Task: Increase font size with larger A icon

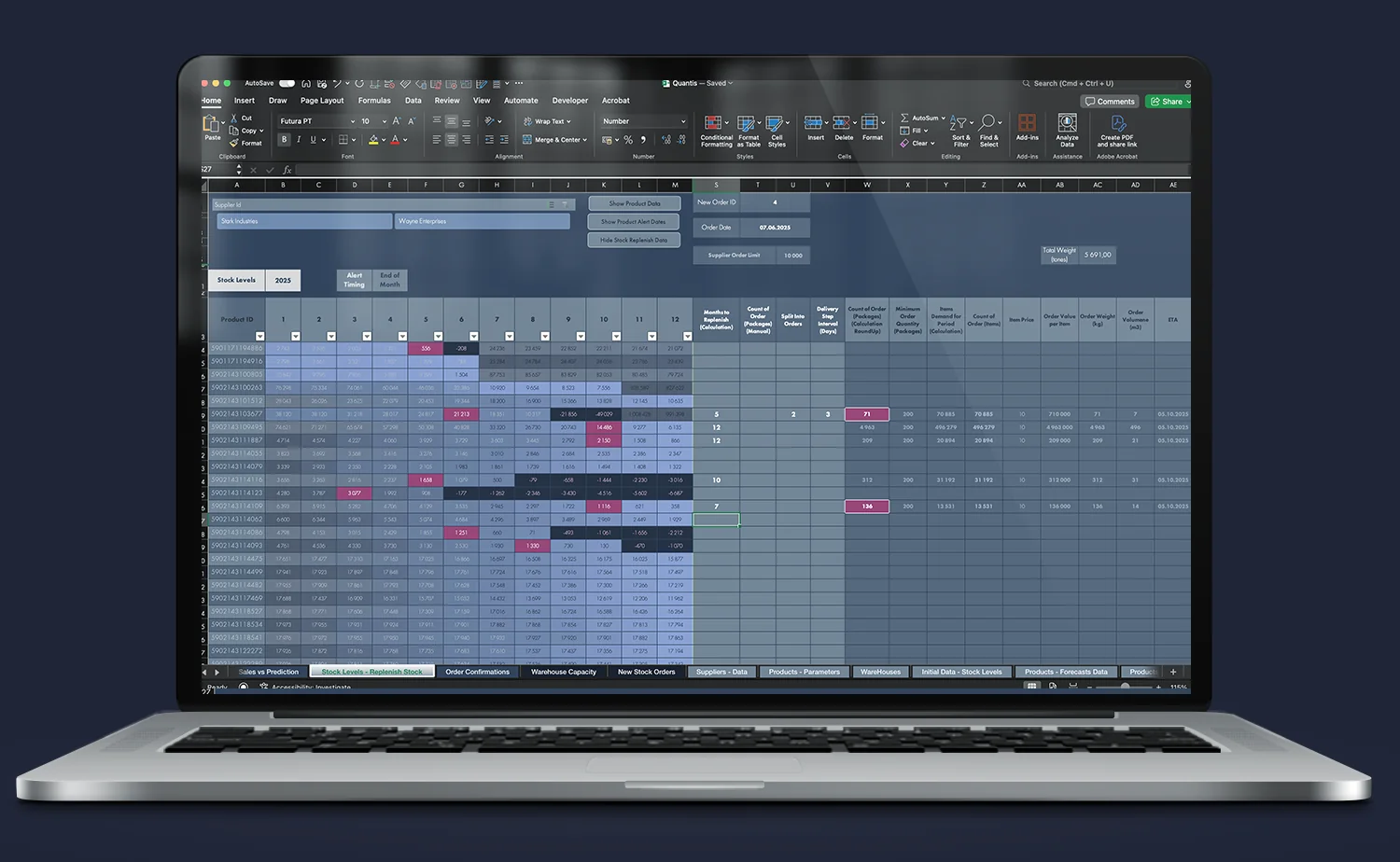Action: 397,121
